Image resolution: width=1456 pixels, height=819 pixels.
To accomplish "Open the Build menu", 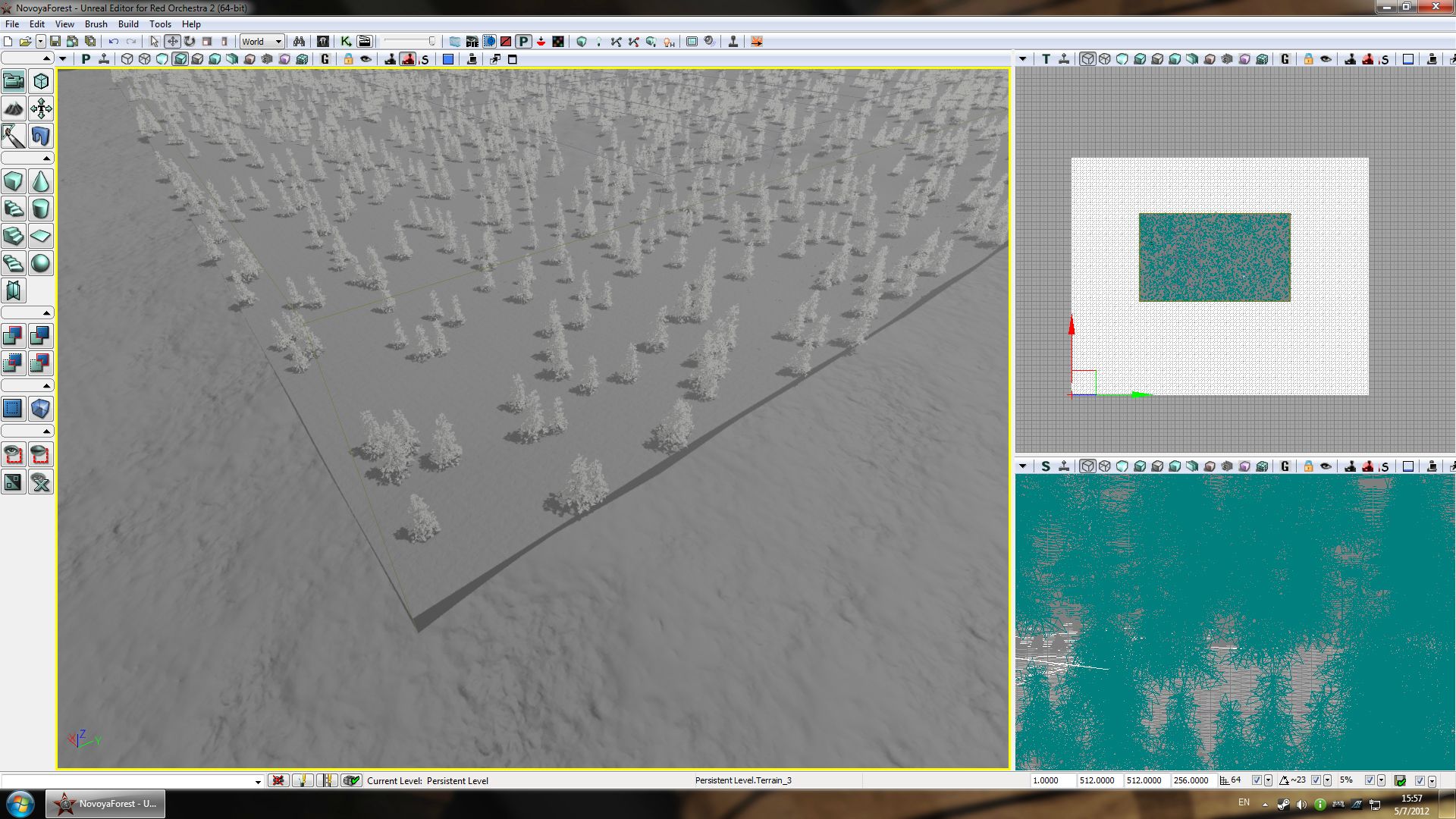I will (129, 24).
